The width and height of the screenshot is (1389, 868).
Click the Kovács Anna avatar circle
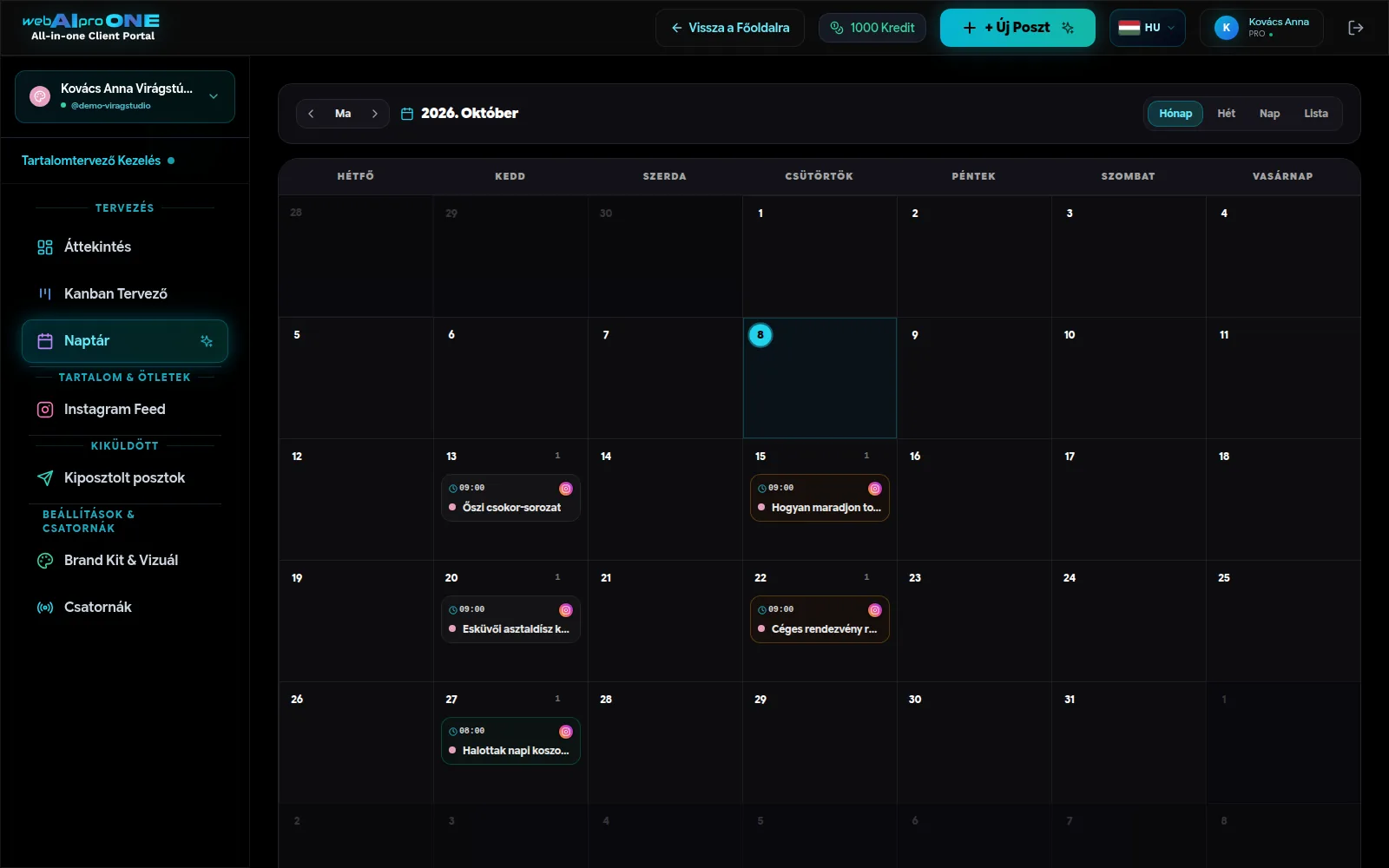tap(1227, 28)
